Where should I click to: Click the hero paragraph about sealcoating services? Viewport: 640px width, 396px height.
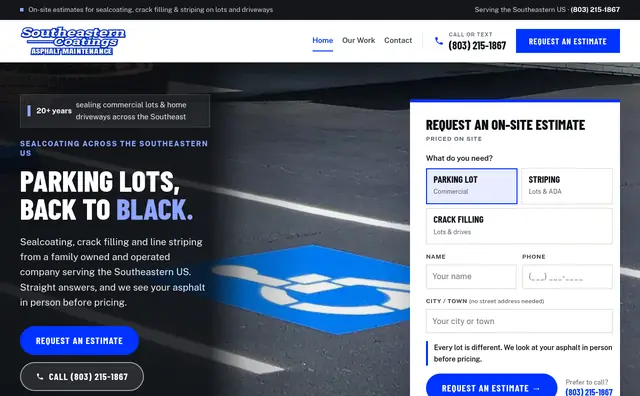pyautogui.click(x=113, y=272)
